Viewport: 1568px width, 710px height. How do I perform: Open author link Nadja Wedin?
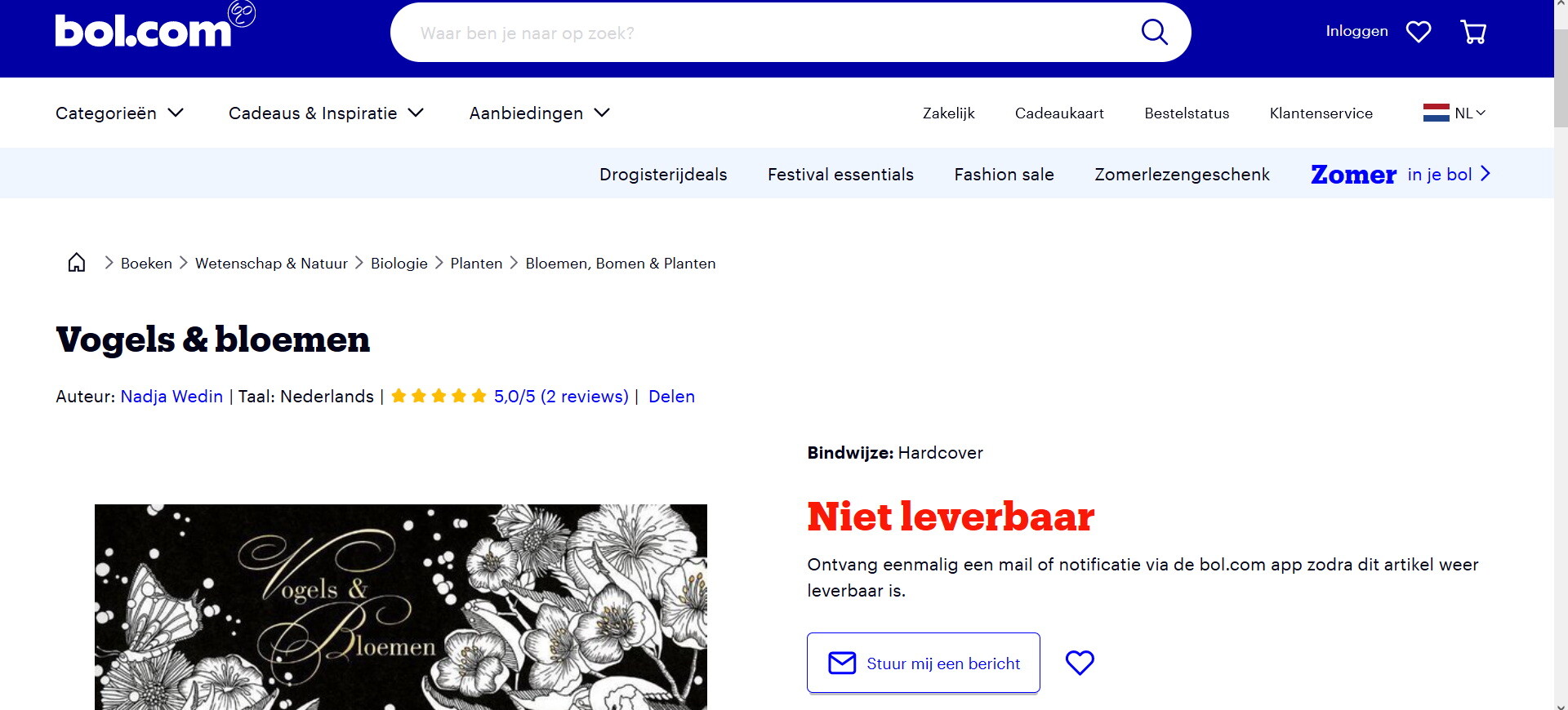(x=171, y=397)
